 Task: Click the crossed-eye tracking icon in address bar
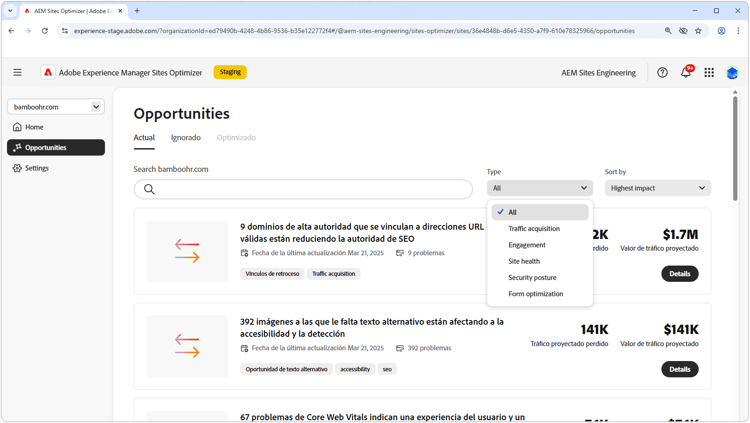point(683,31)
